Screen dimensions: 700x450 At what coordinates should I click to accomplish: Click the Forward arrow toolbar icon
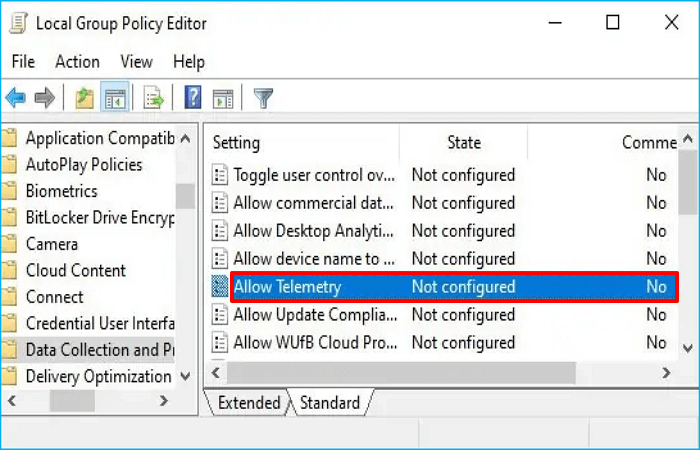(44, 98)
